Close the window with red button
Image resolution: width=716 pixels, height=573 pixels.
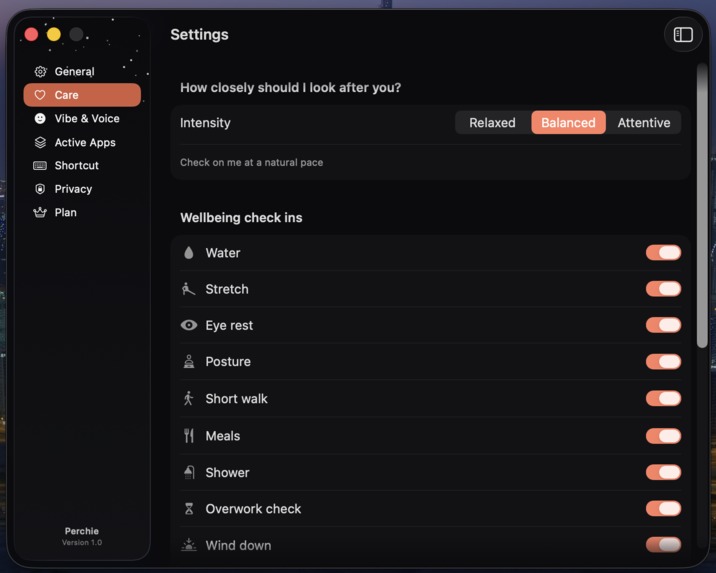(x=31, y=34)
